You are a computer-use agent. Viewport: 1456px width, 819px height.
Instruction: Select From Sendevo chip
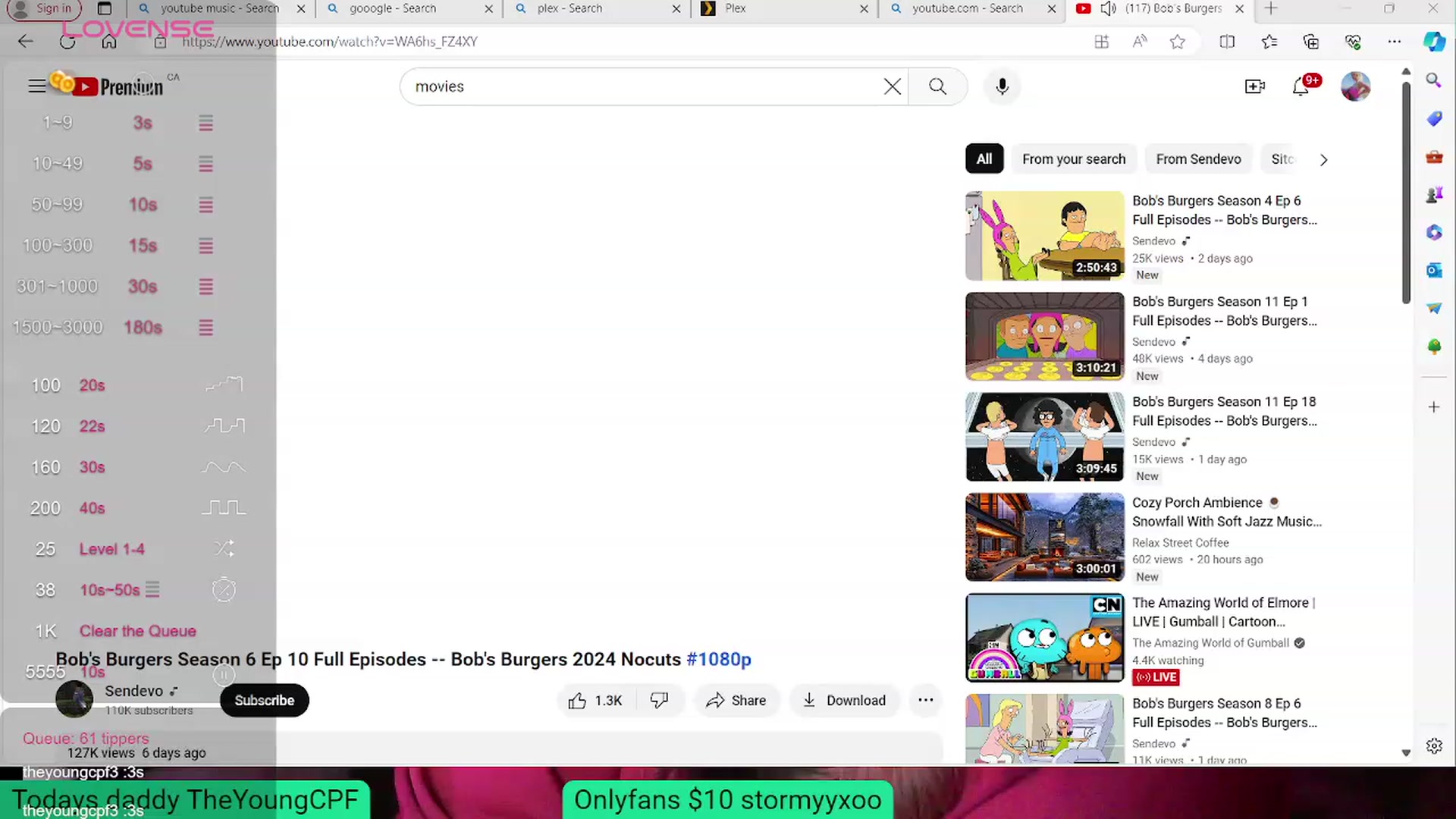tap(1198, 159)
